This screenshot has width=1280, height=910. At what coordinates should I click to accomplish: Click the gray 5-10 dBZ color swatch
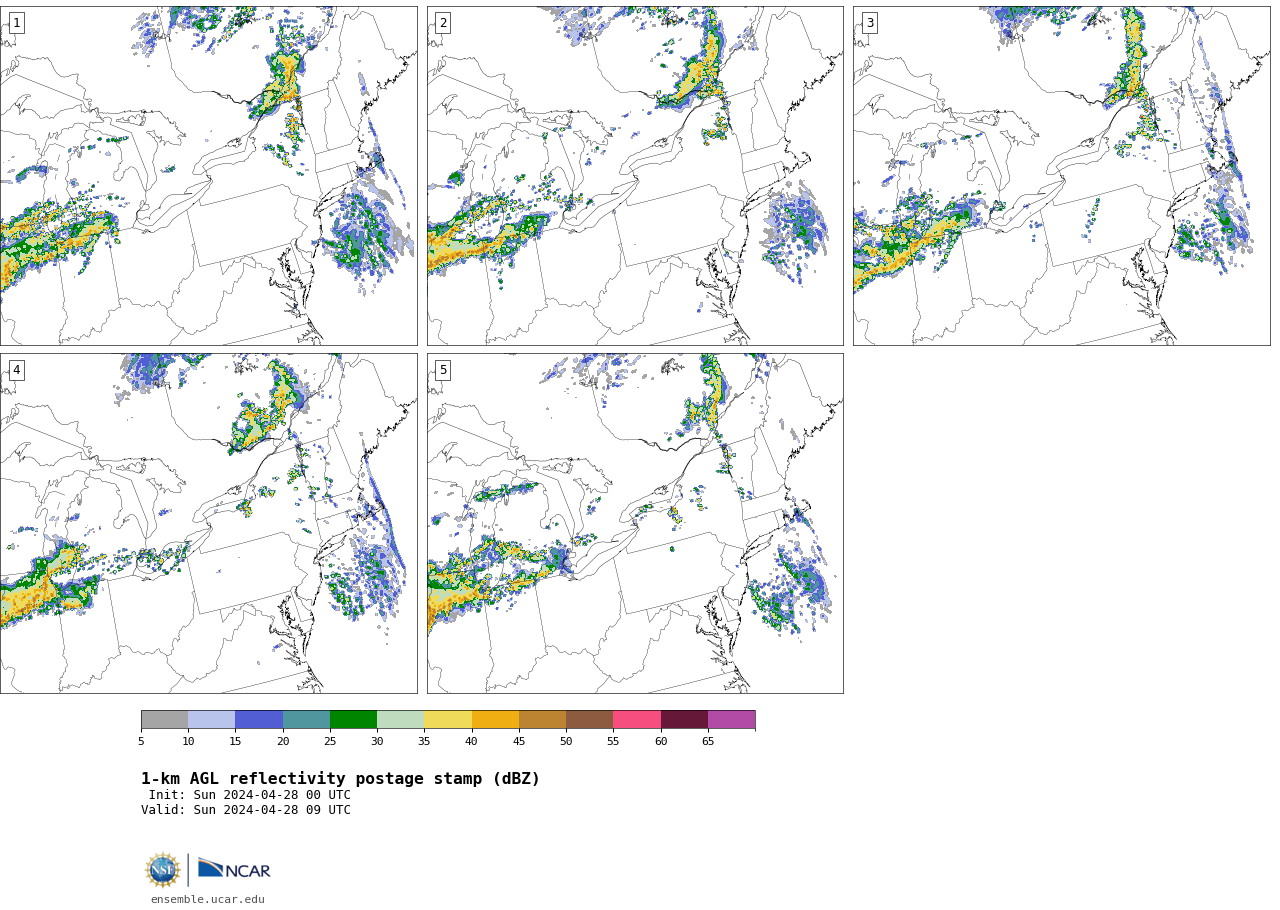pyautogui.click(x=164, y=720)
